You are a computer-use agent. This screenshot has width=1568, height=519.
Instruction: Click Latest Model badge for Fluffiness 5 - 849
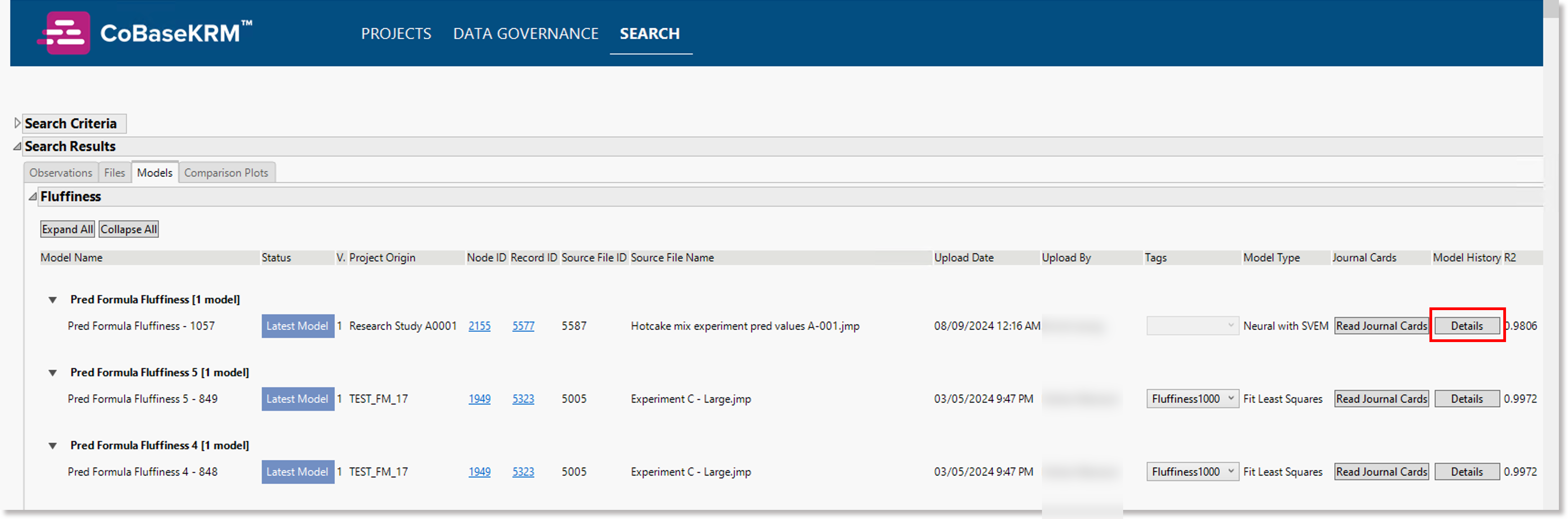coord(298,399)
